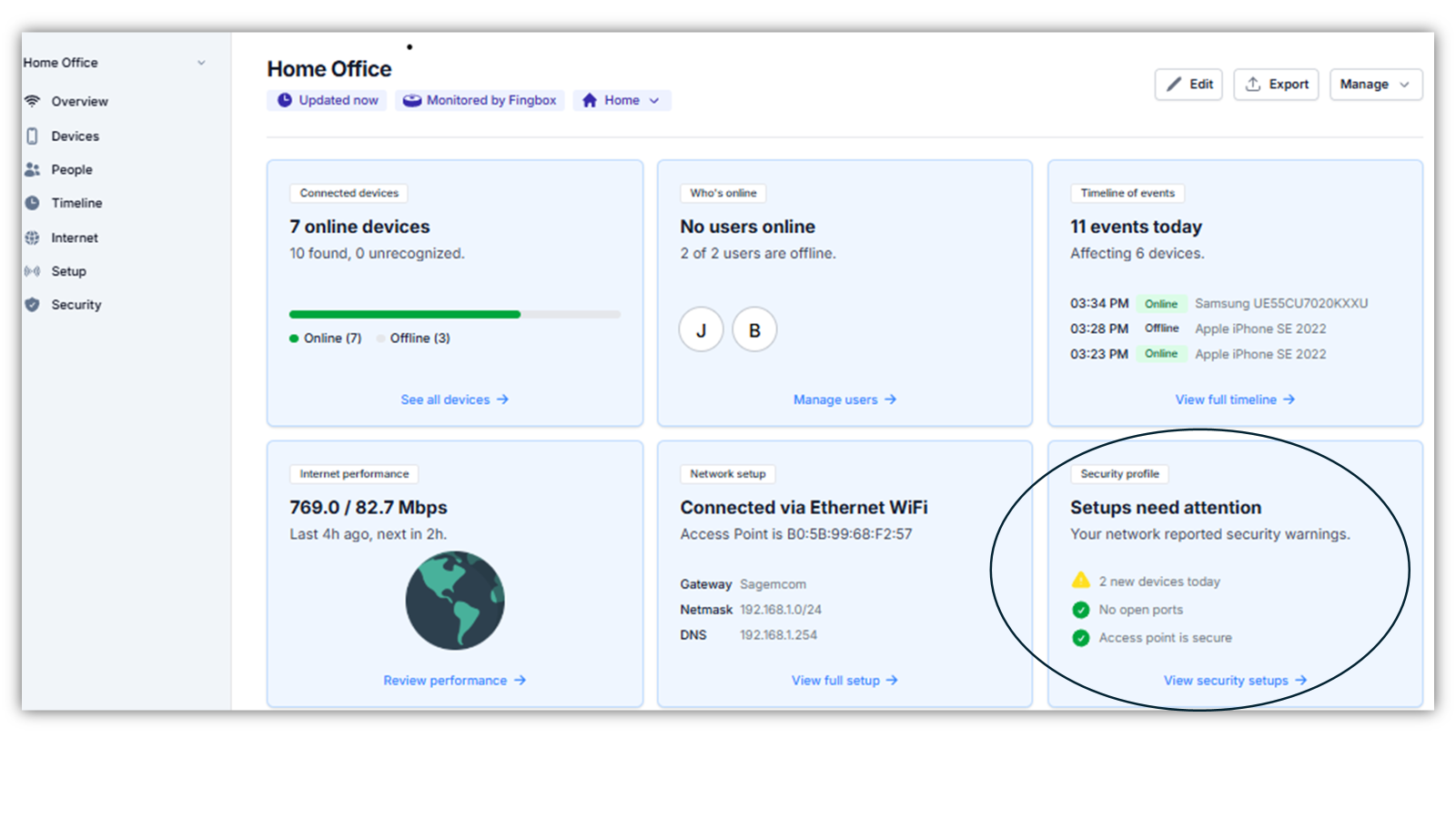Image resolution: width=1456 pixels, height=819 pixels.
Task: Open the View security setups link
Action: coord(1234,681)
